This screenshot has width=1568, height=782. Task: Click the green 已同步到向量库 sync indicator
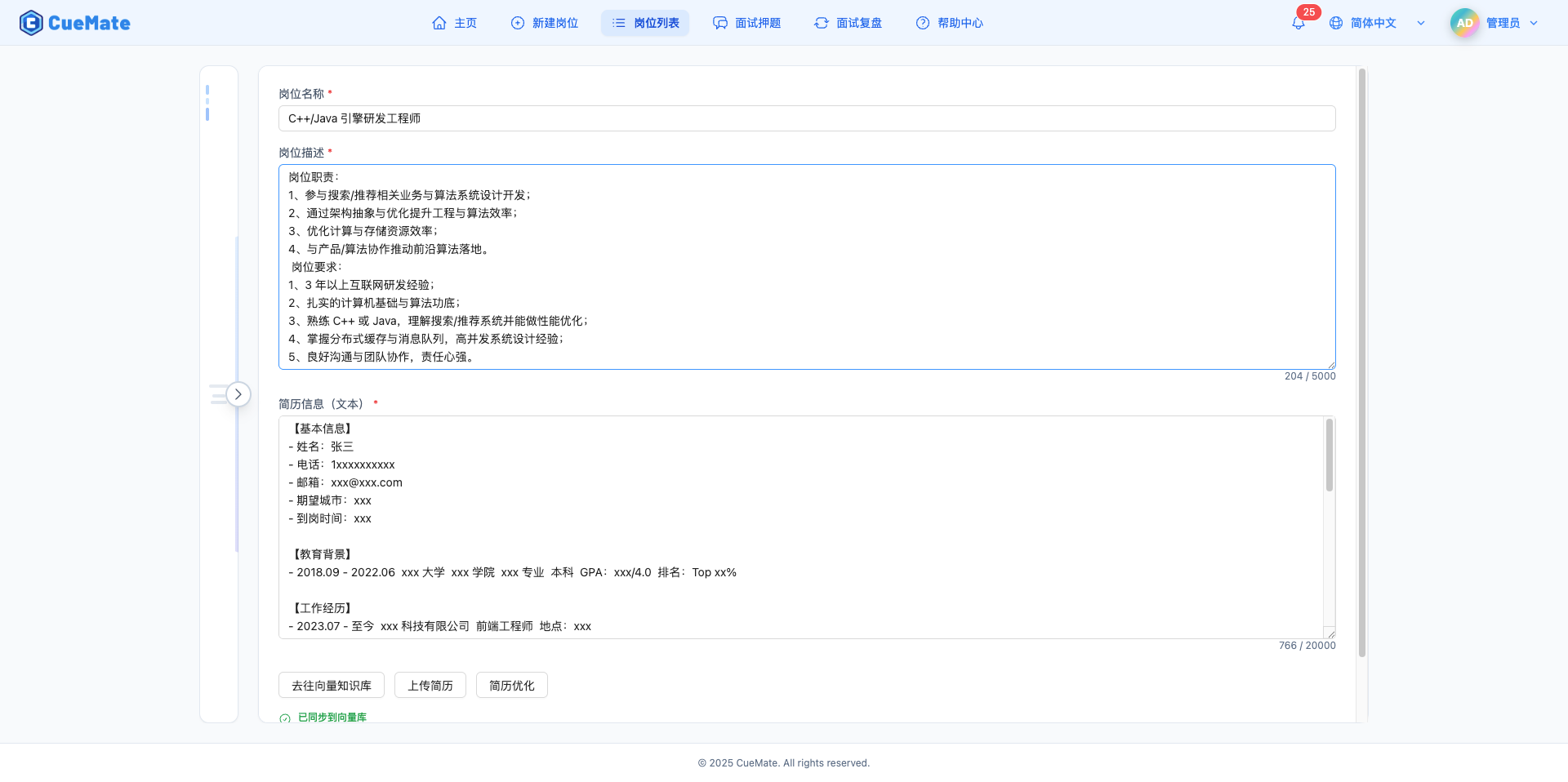[x=324, y=718]
